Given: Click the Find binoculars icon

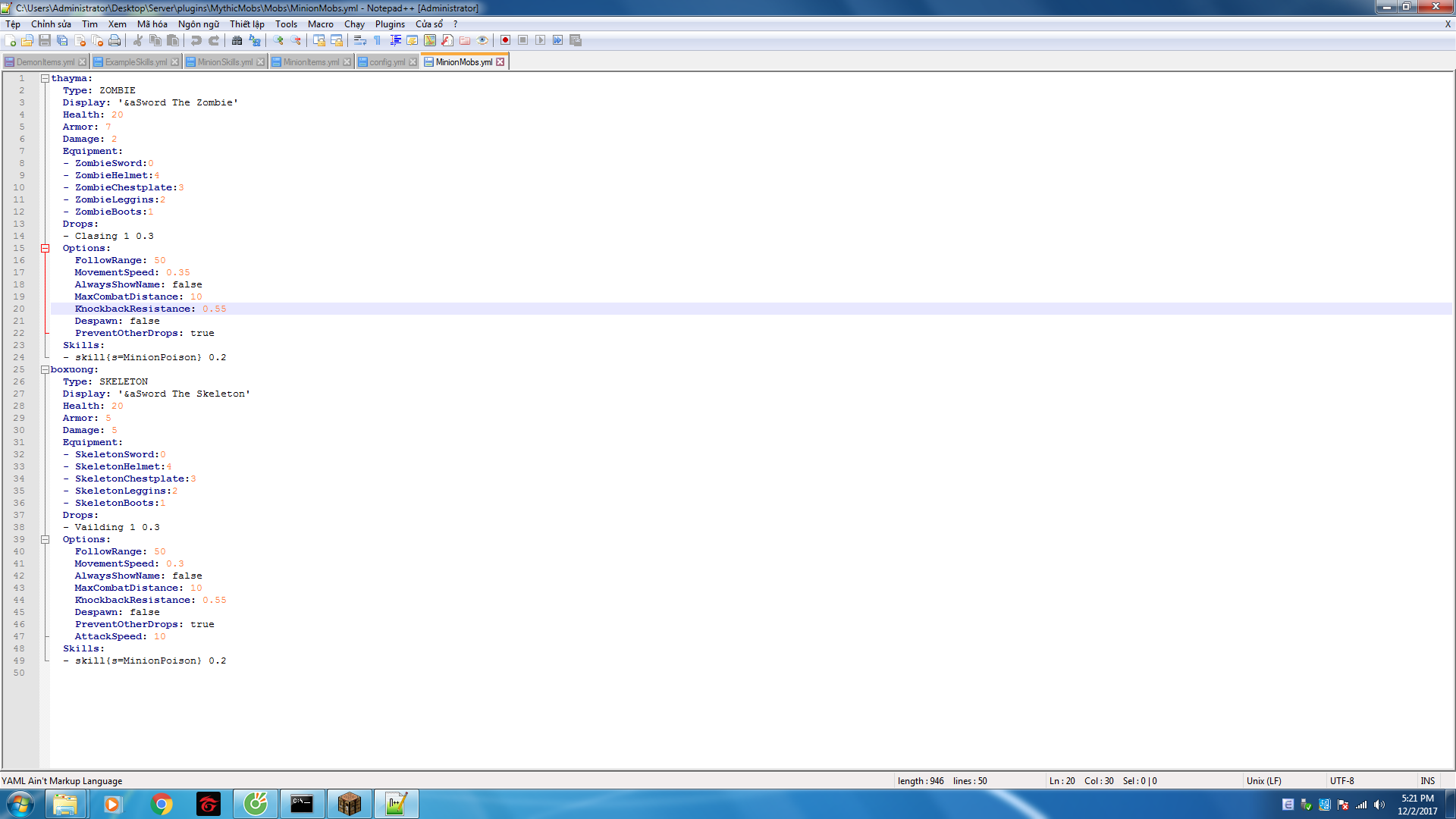Looking at the screenshot, I should tap(237, 40).
